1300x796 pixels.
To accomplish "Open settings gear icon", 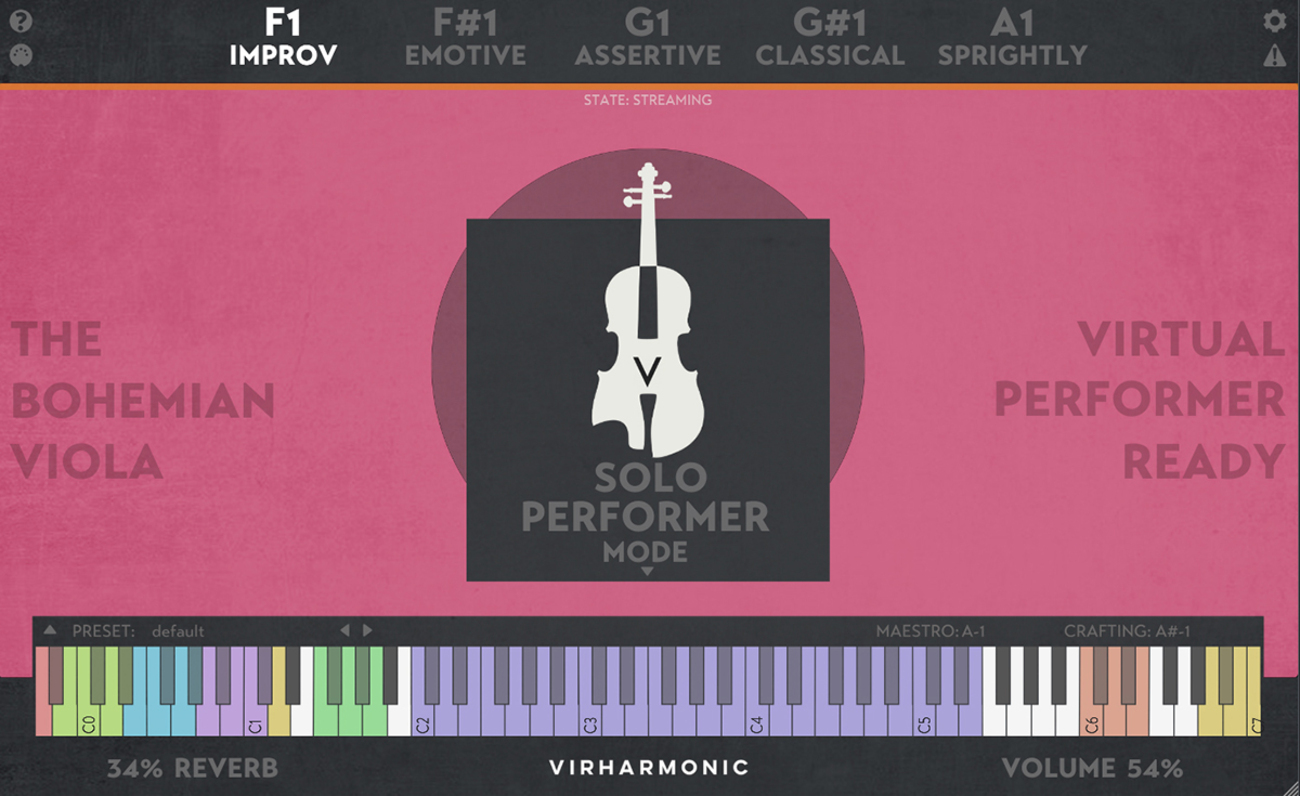I will click(1274, 21).
